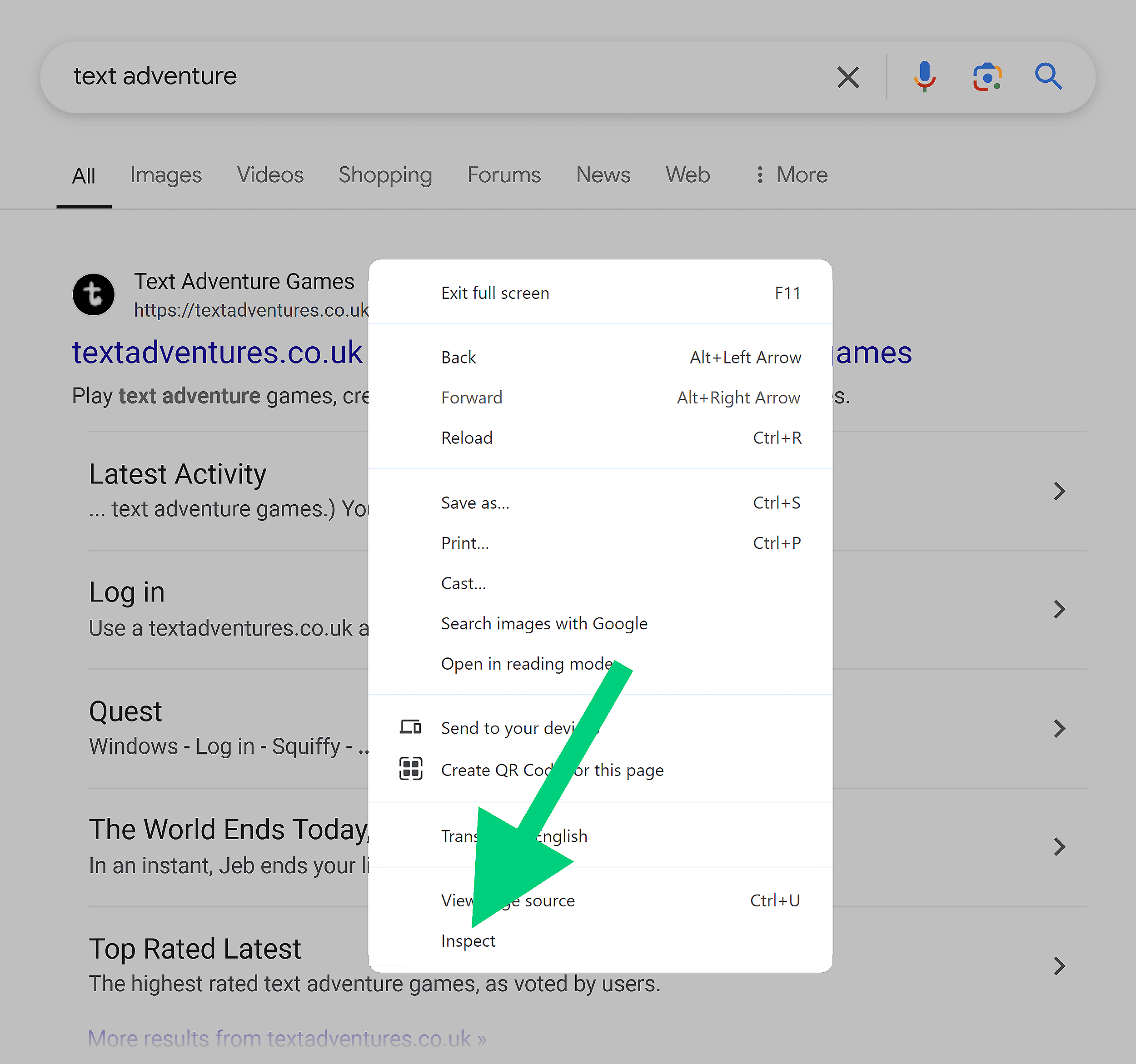Open the Top Rated Latest sitelink
The height and width of the screenshot is (1064, 1136).
(195, 949)
